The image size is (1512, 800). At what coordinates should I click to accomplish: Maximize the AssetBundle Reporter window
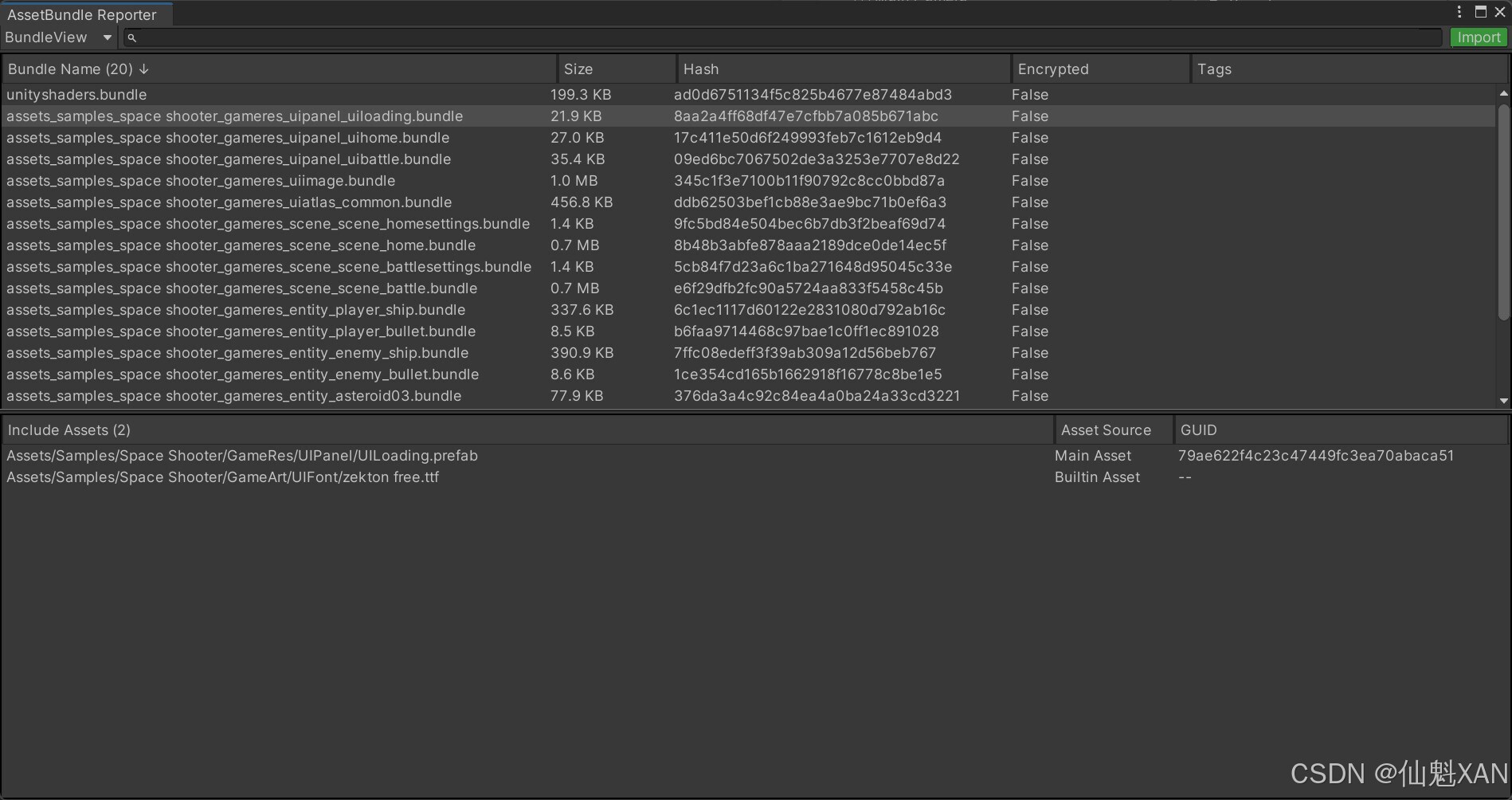click(x=1480, y=12)
